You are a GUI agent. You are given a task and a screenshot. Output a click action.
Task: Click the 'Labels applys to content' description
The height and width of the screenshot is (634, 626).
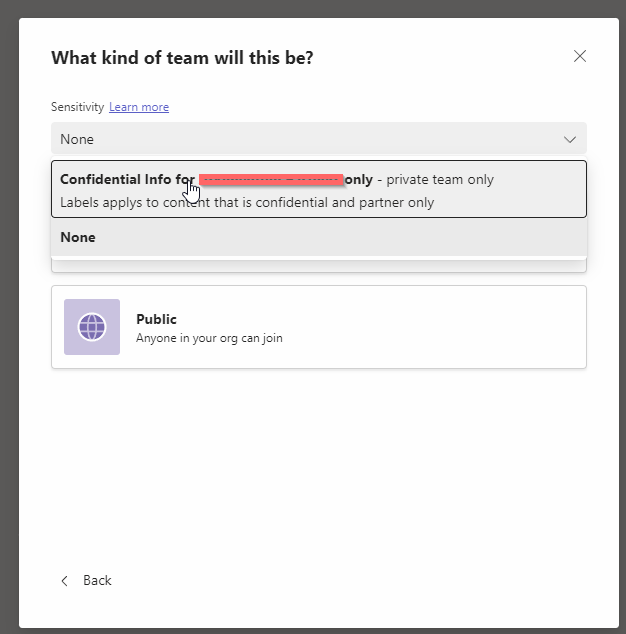tap(247, 202)
